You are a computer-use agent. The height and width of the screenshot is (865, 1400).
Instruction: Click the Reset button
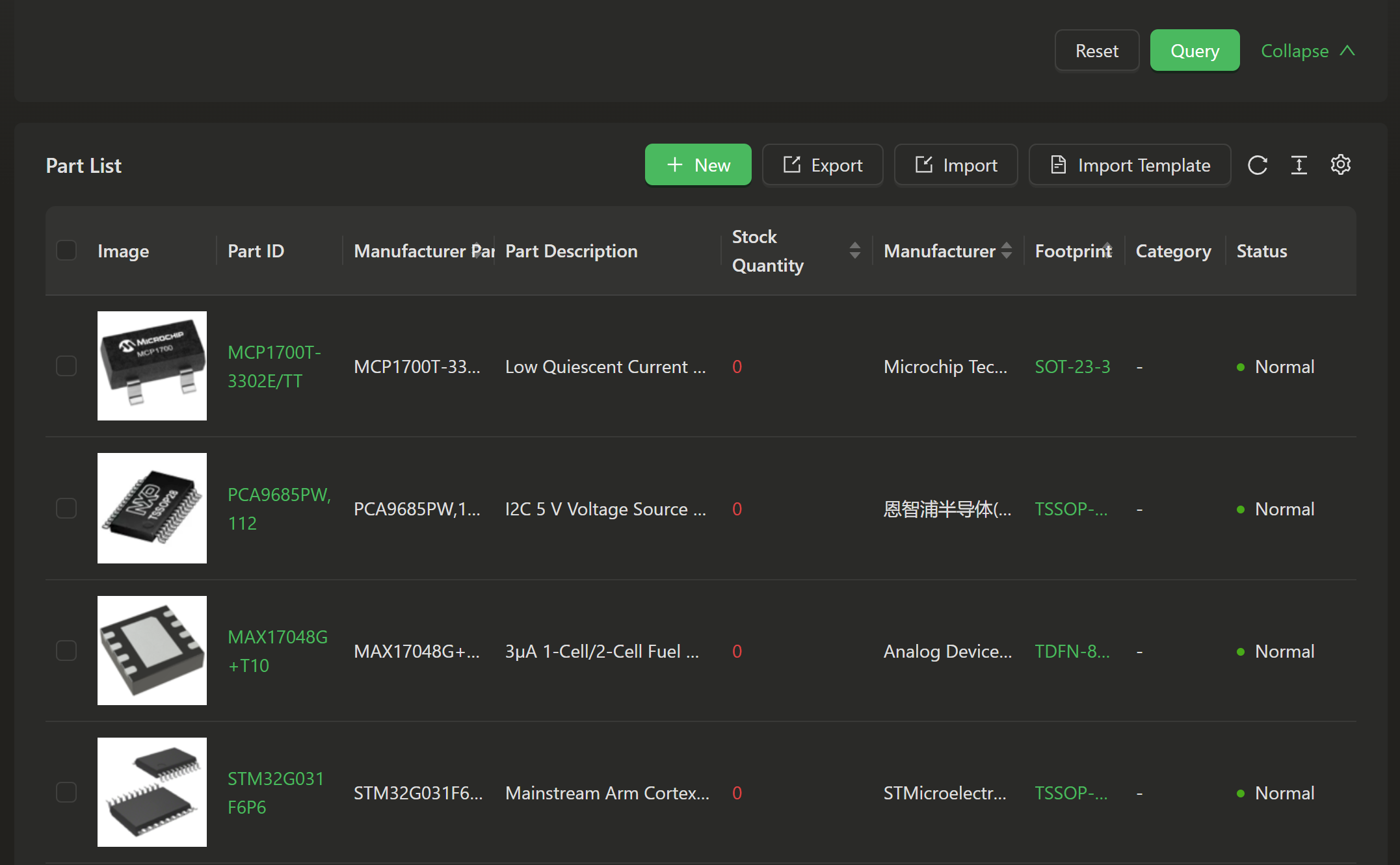tap(1096, 51)
